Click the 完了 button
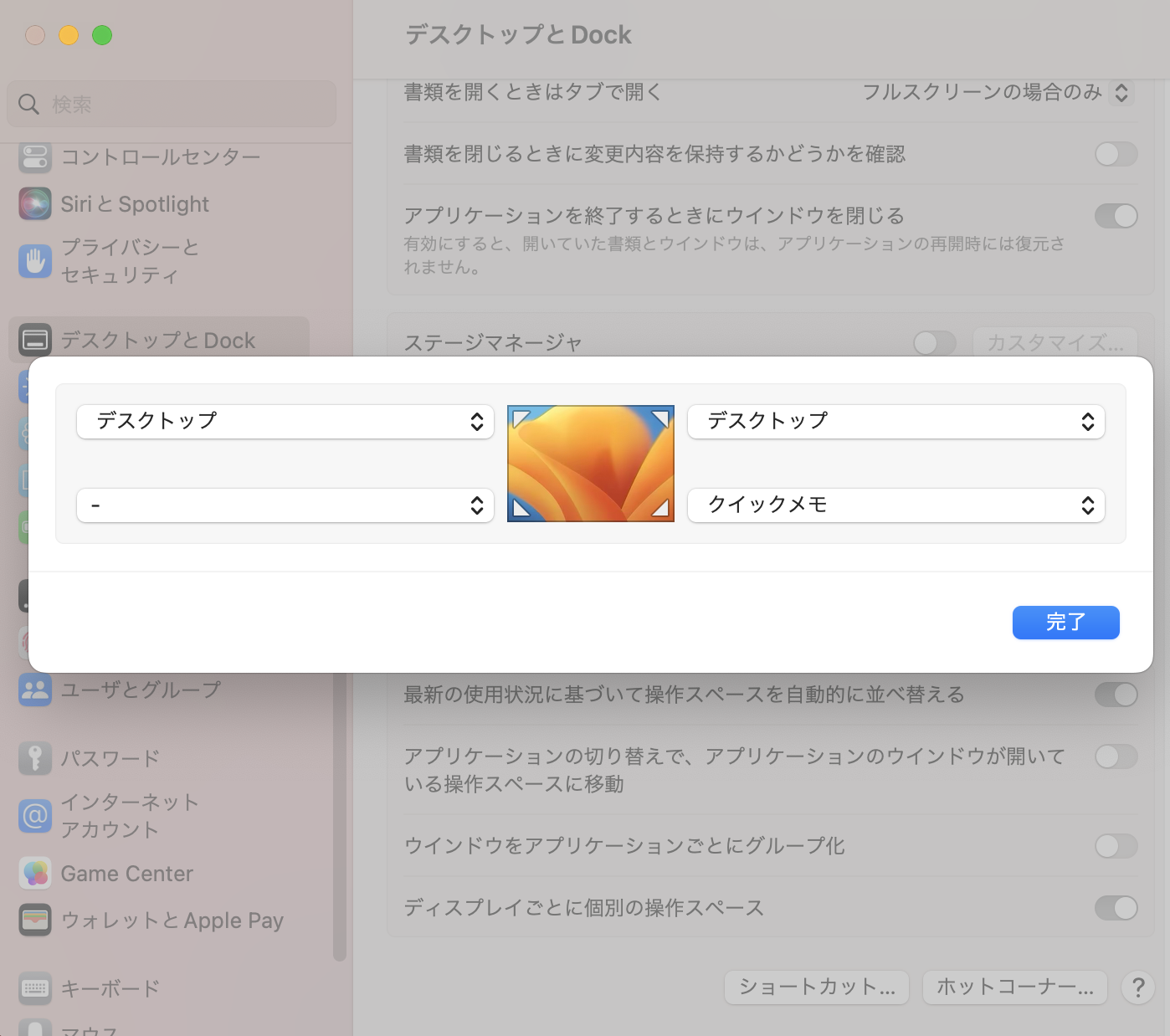Screen dimensions: 1170x1036 pyautogui.click(x=1065, y=623)
